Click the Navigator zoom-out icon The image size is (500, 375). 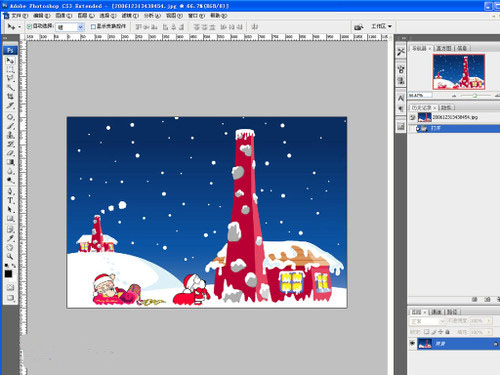[454, 96]
